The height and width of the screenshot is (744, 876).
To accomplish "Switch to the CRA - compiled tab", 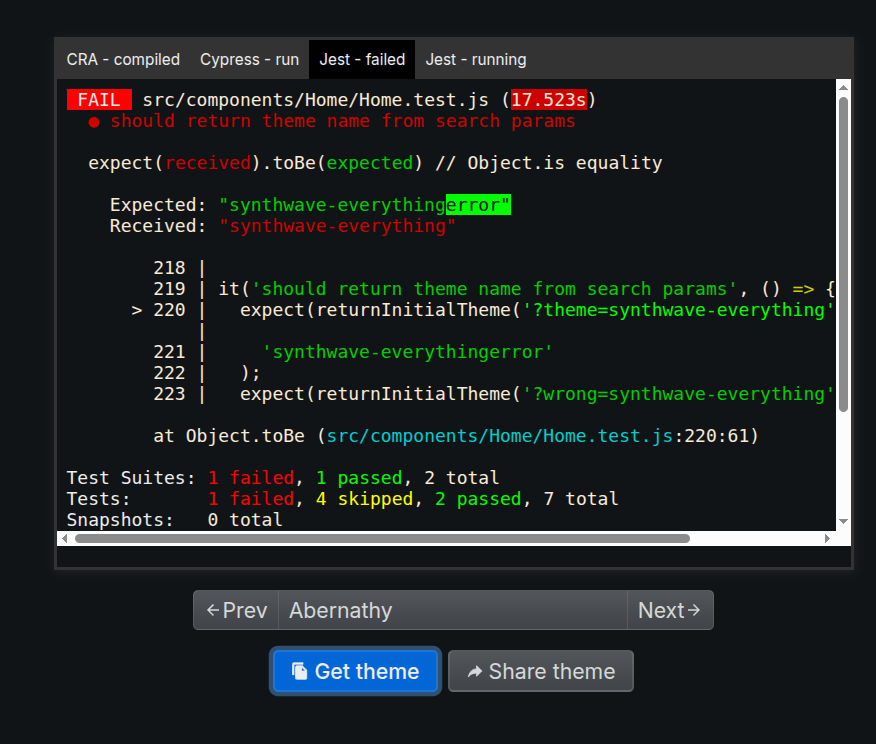I will (123, 59).
